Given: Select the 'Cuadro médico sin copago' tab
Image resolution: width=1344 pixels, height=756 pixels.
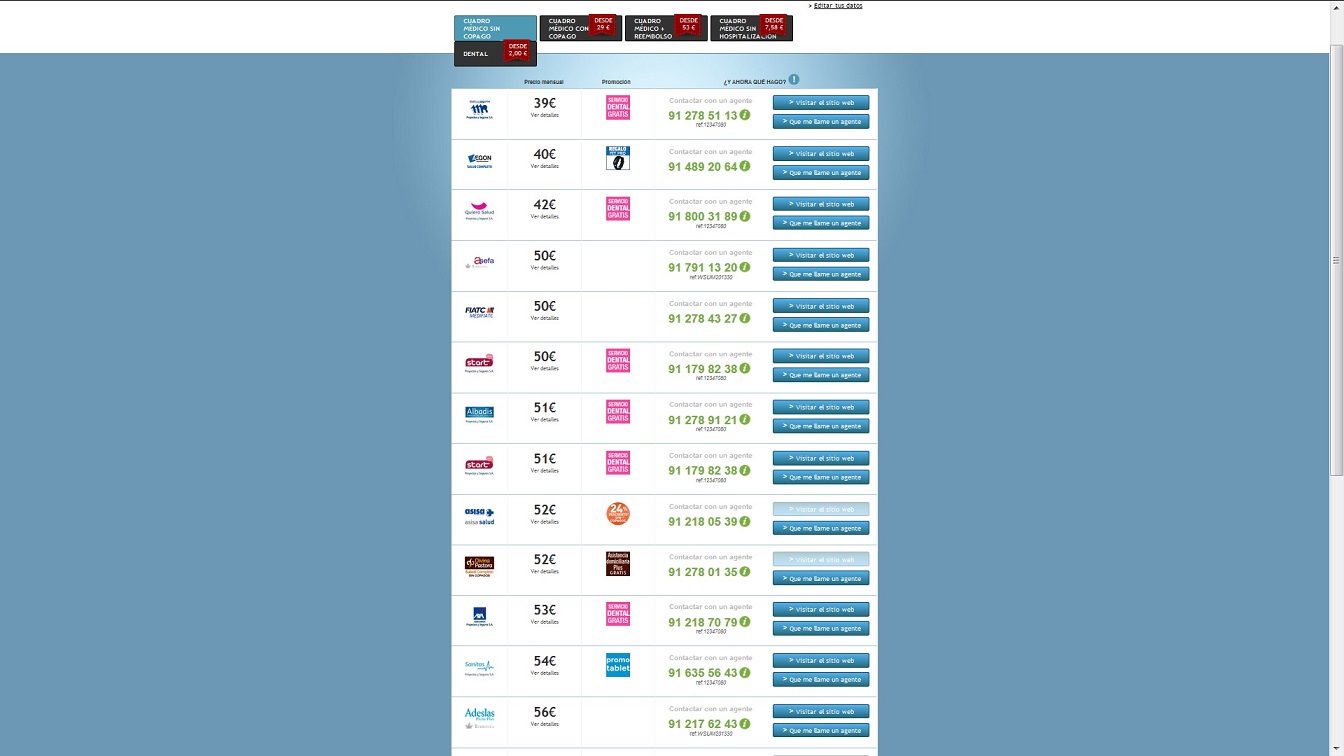Looking at the screenshot, I should tap(495, 28).
